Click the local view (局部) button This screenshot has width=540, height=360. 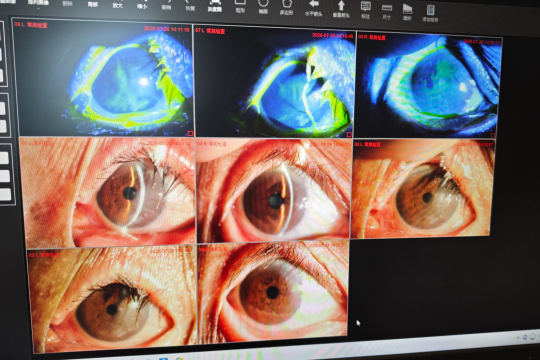(x=93, y=4)
